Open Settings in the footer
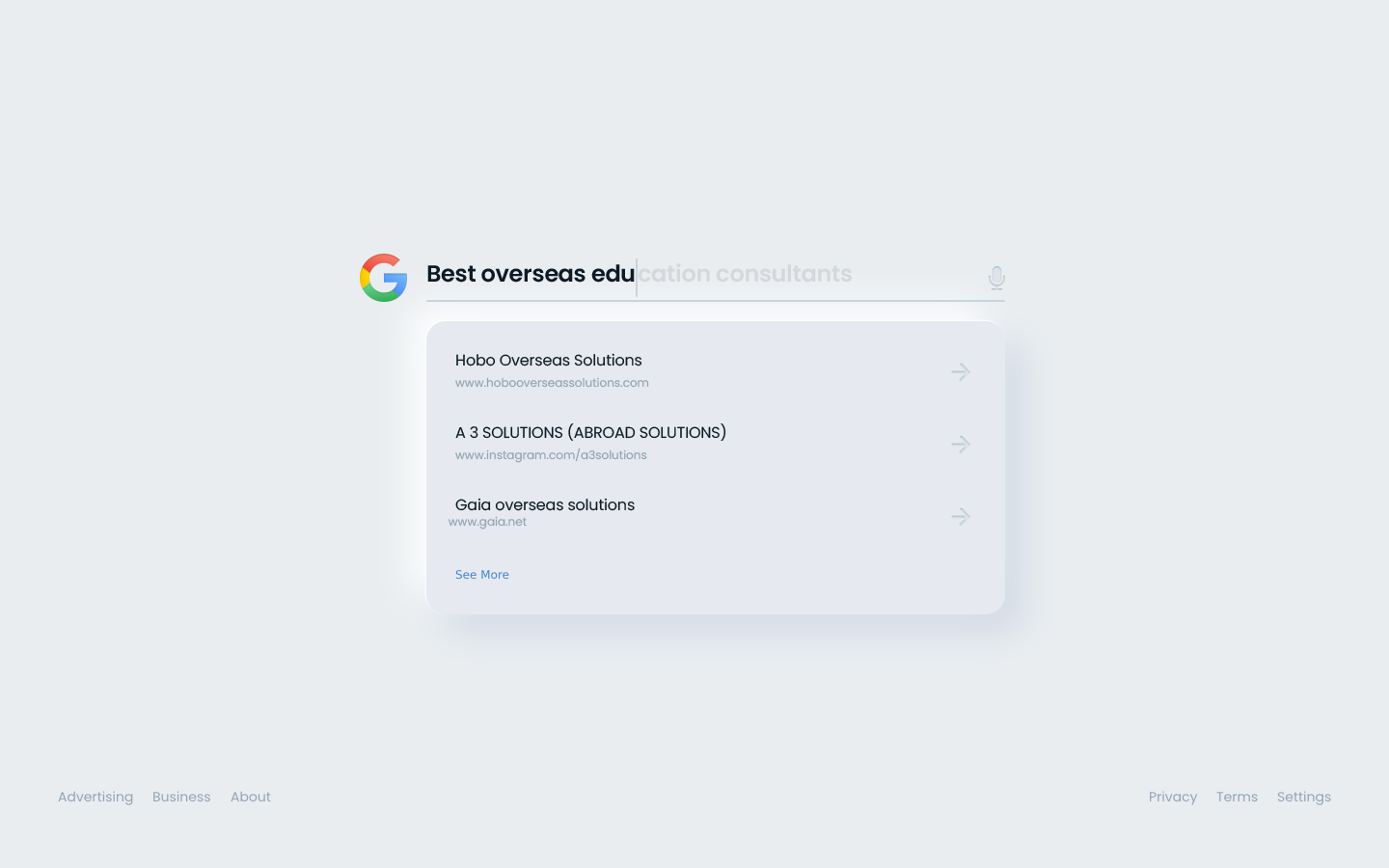 point(1303,797)
